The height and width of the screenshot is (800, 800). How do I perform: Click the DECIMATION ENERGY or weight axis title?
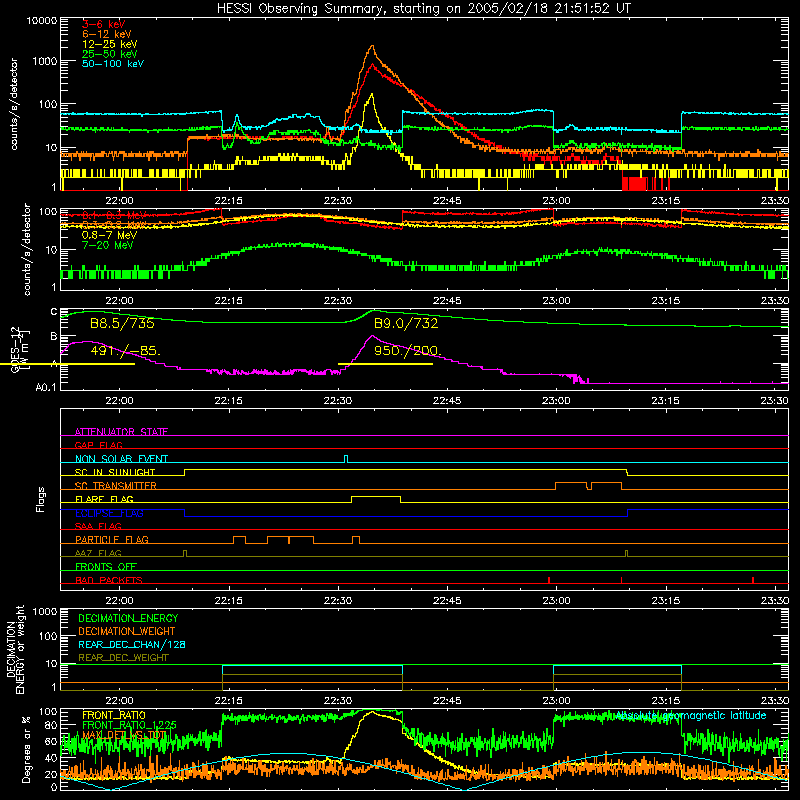[15, 649]
